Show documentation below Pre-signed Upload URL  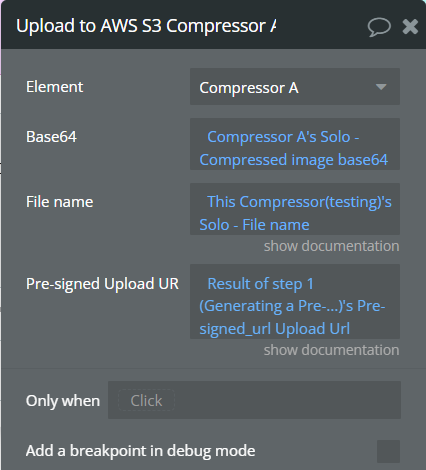pyautogui.click(x=331, y=350)
